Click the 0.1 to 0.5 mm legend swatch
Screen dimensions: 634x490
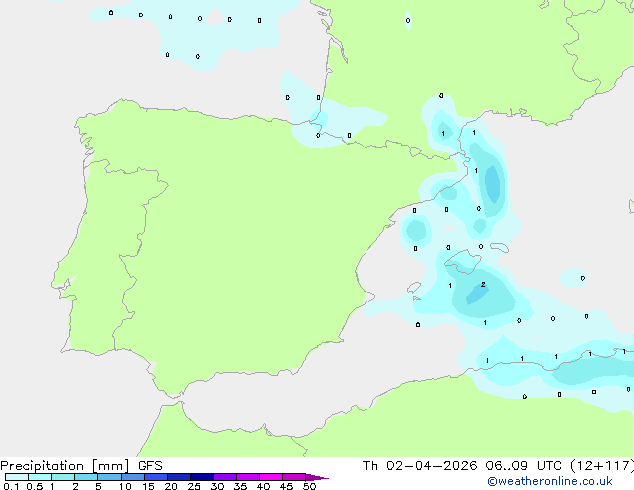pyautogui.click(x=17, y=477)
